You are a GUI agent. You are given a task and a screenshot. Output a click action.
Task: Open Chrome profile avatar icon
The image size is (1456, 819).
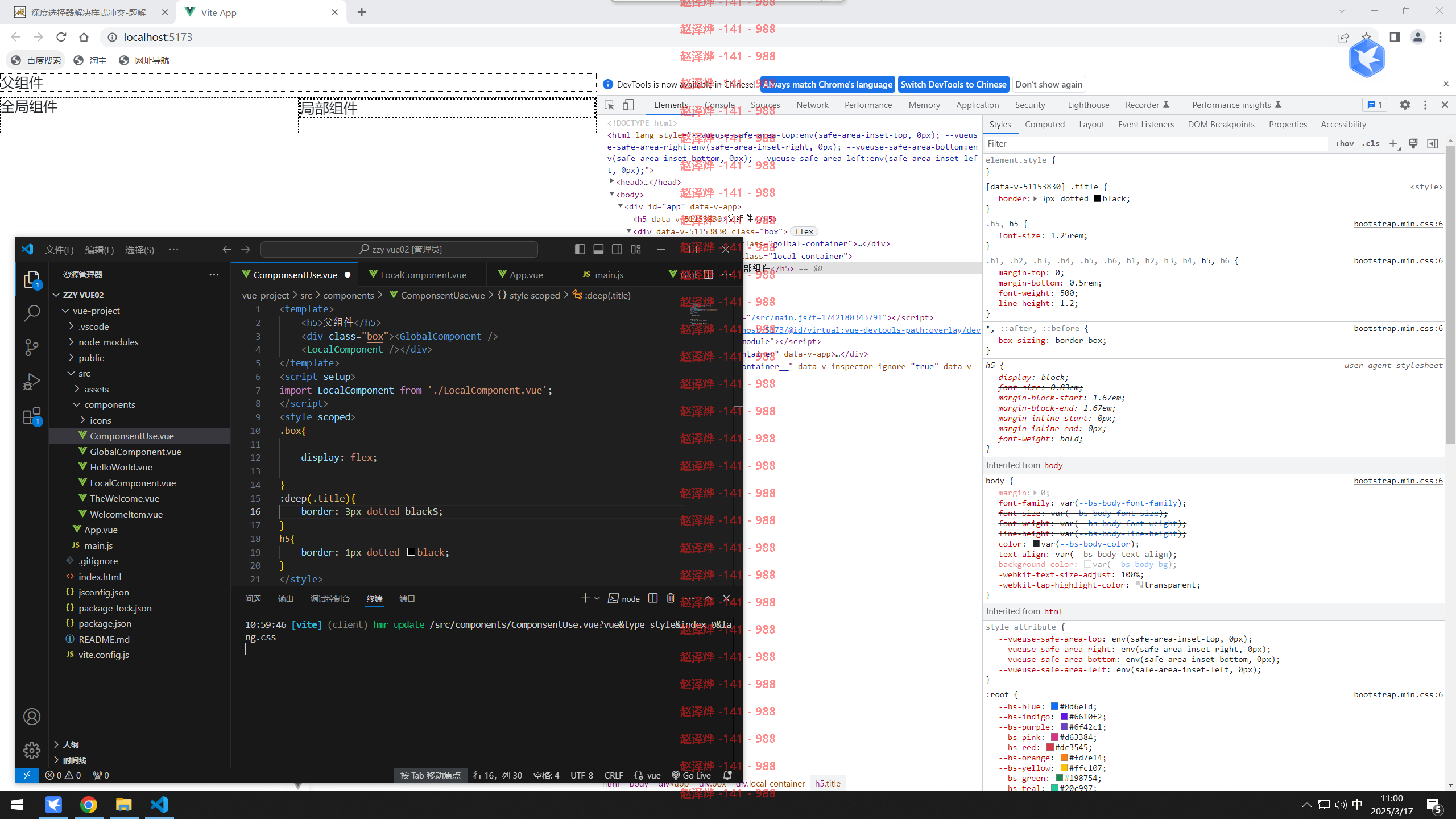point(1417,37)
